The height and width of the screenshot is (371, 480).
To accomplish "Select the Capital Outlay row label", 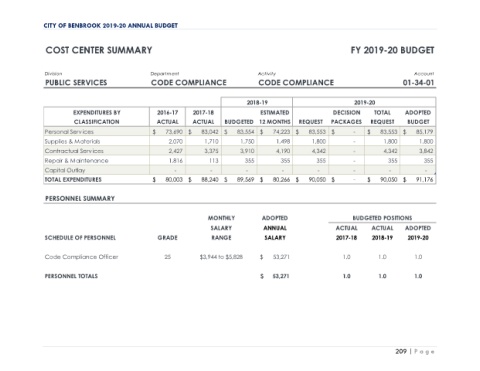I will 65,170.
